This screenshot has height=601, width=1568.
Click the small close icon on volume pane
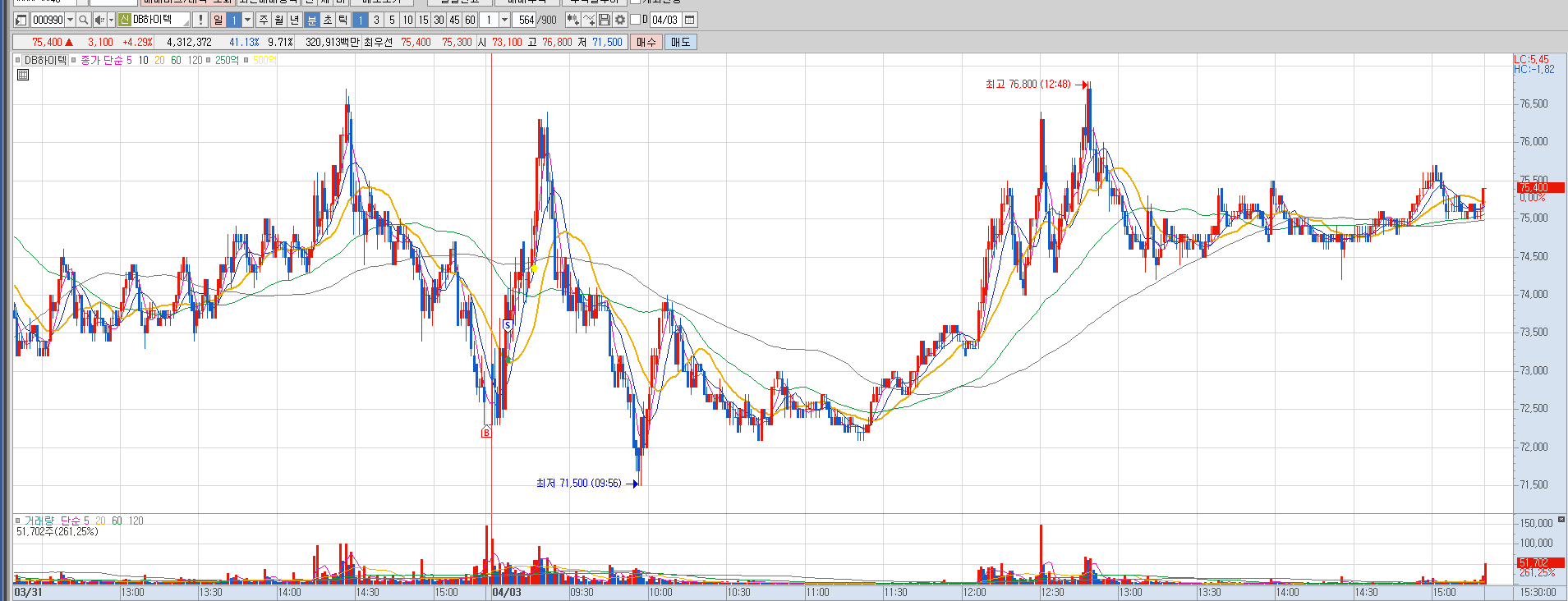[x=1561, y=520]
